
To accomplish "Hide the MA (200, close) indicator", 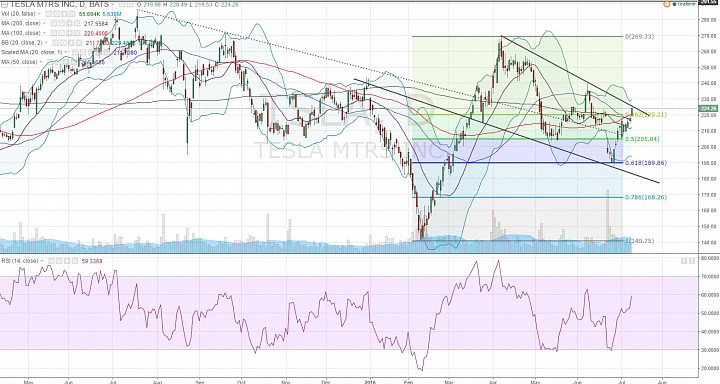I will click(54, 23).
